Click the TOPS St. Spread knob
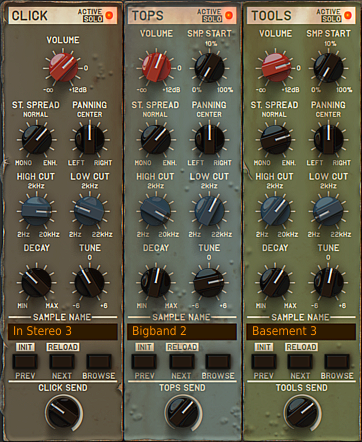362x442 pixels. (x=156, y=139)
